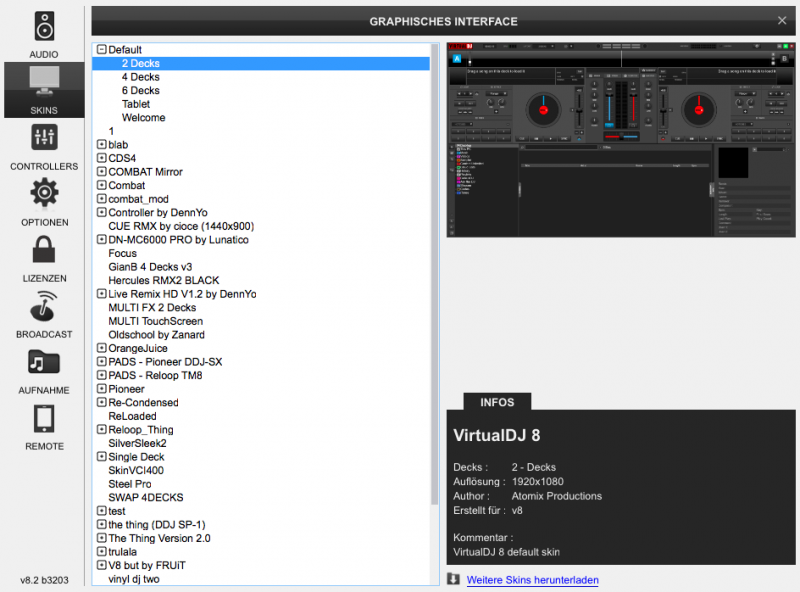Expand the trulala skin group
Viewport: 800px width, 592px height.
[x=102, y=551]
